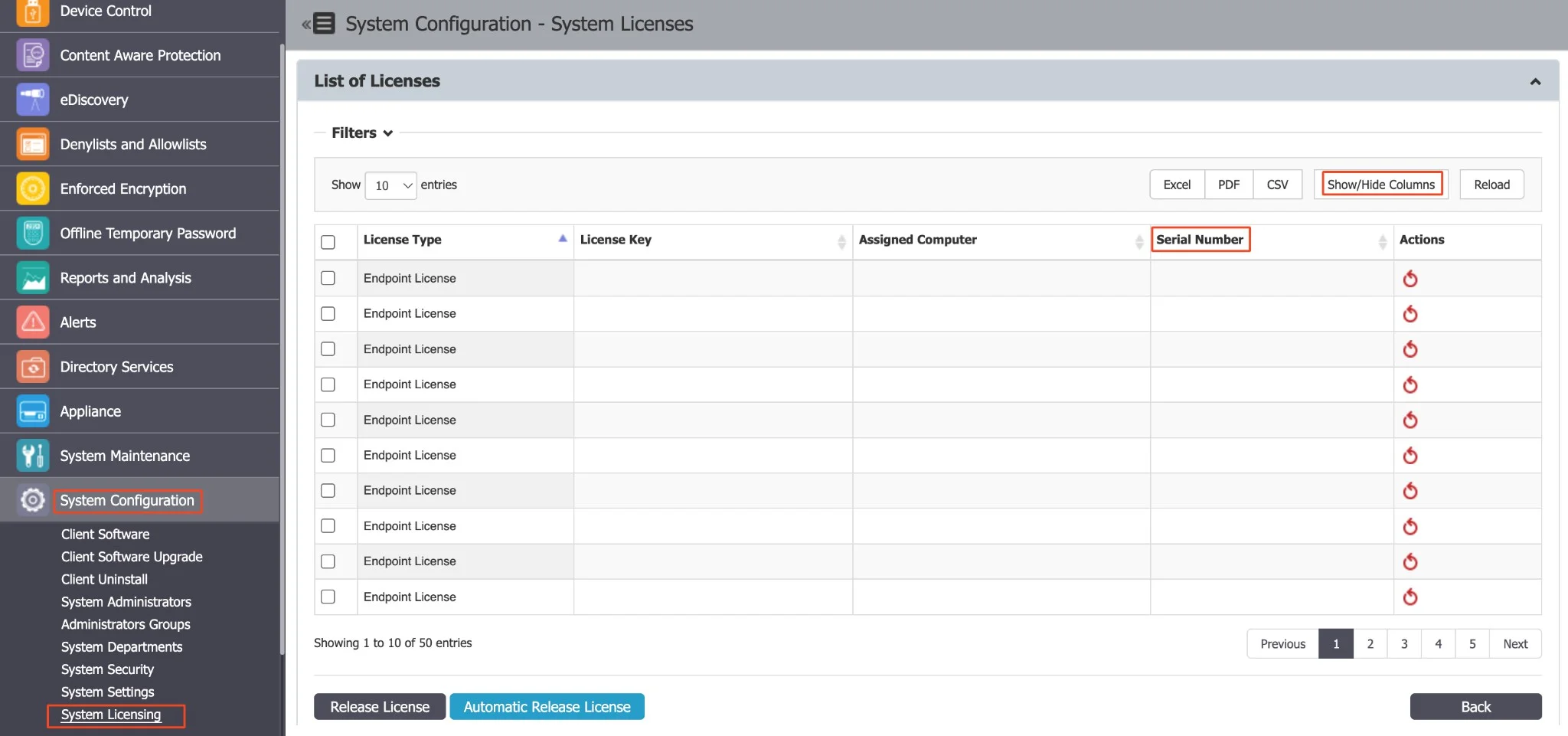The image size is (1568, 736).
Task: Click Previous in the pagination
Action: click(x=1282, y=644)
